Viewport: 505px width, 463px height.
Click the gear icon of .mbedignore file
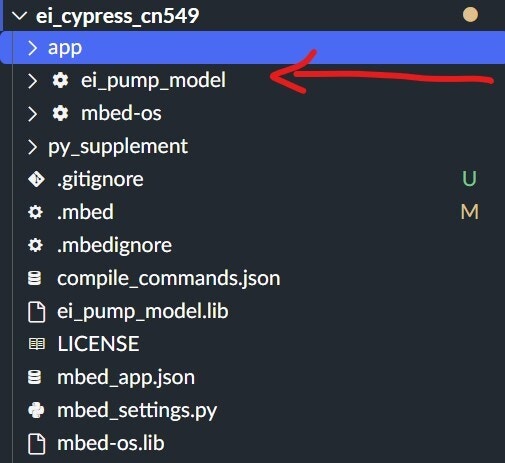coord(35,245)
